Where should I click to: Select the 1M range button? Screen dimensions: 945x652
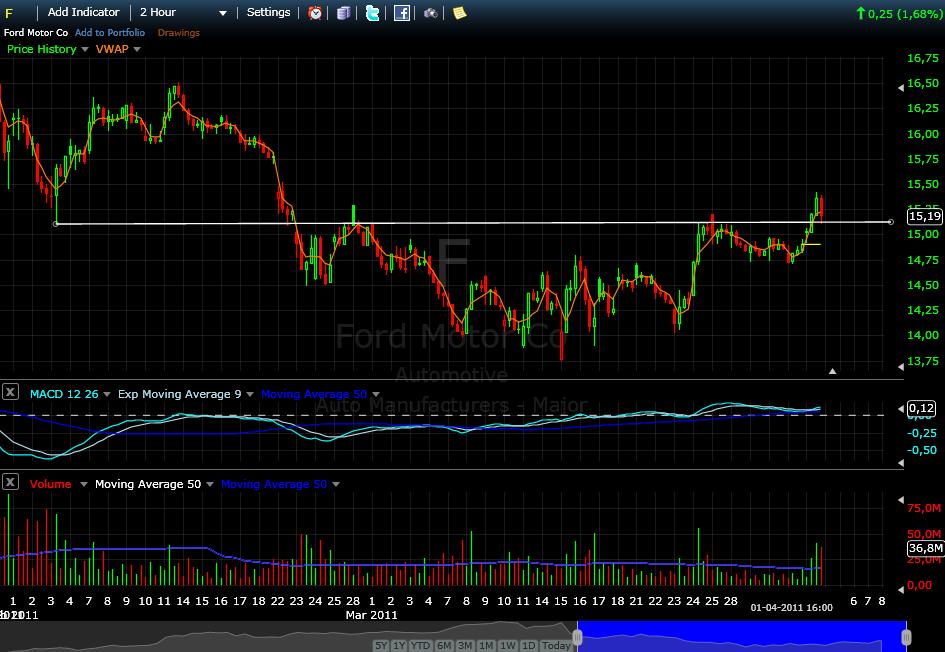pyautogui.click(x=486, y=645)
